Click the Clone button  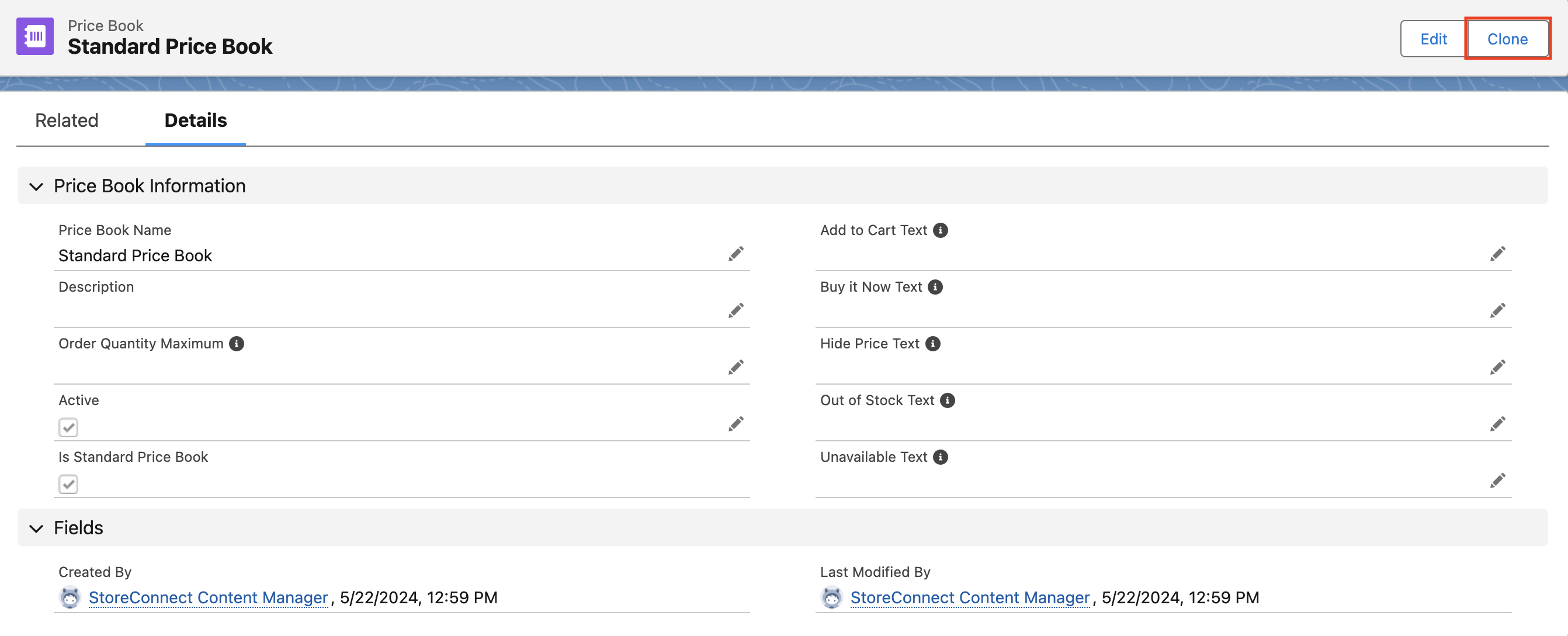click(1507, 39)
